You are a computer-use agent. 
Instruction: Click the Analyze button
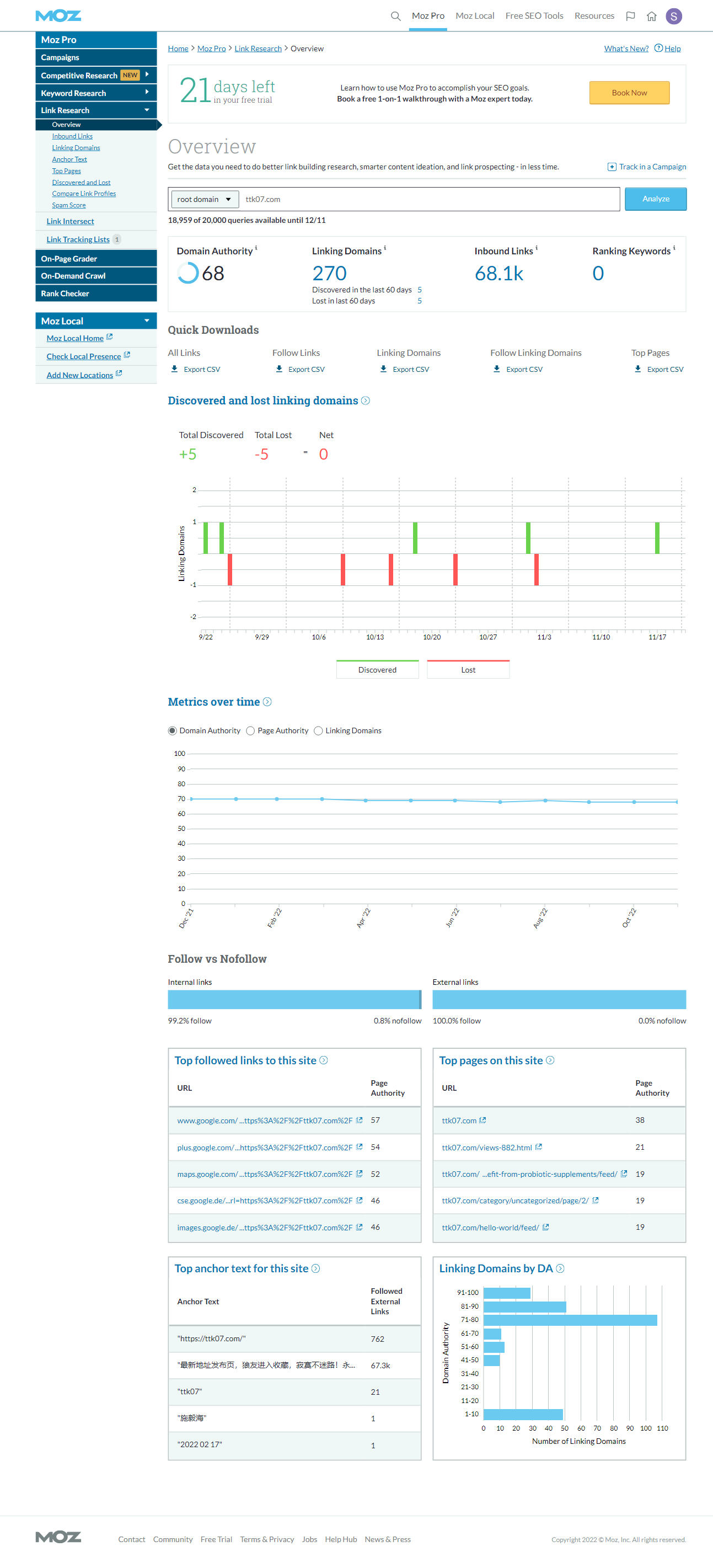[x=655, y=199]
